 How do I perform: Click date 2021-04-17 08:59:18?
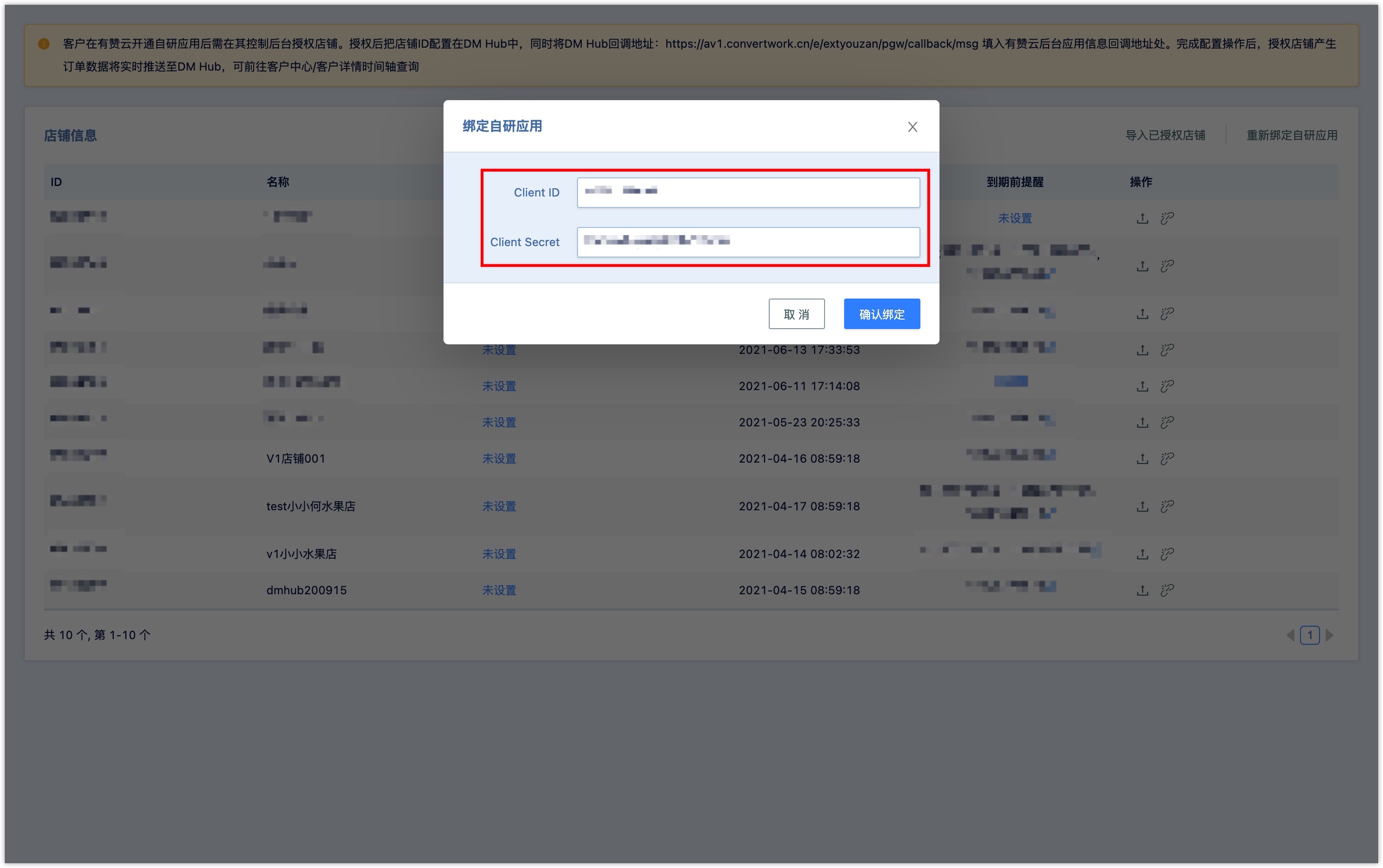pos(799,506)
